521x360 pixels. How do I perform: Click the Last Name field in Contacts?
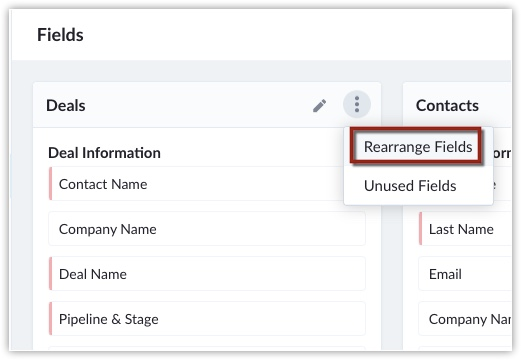(465, 229)
